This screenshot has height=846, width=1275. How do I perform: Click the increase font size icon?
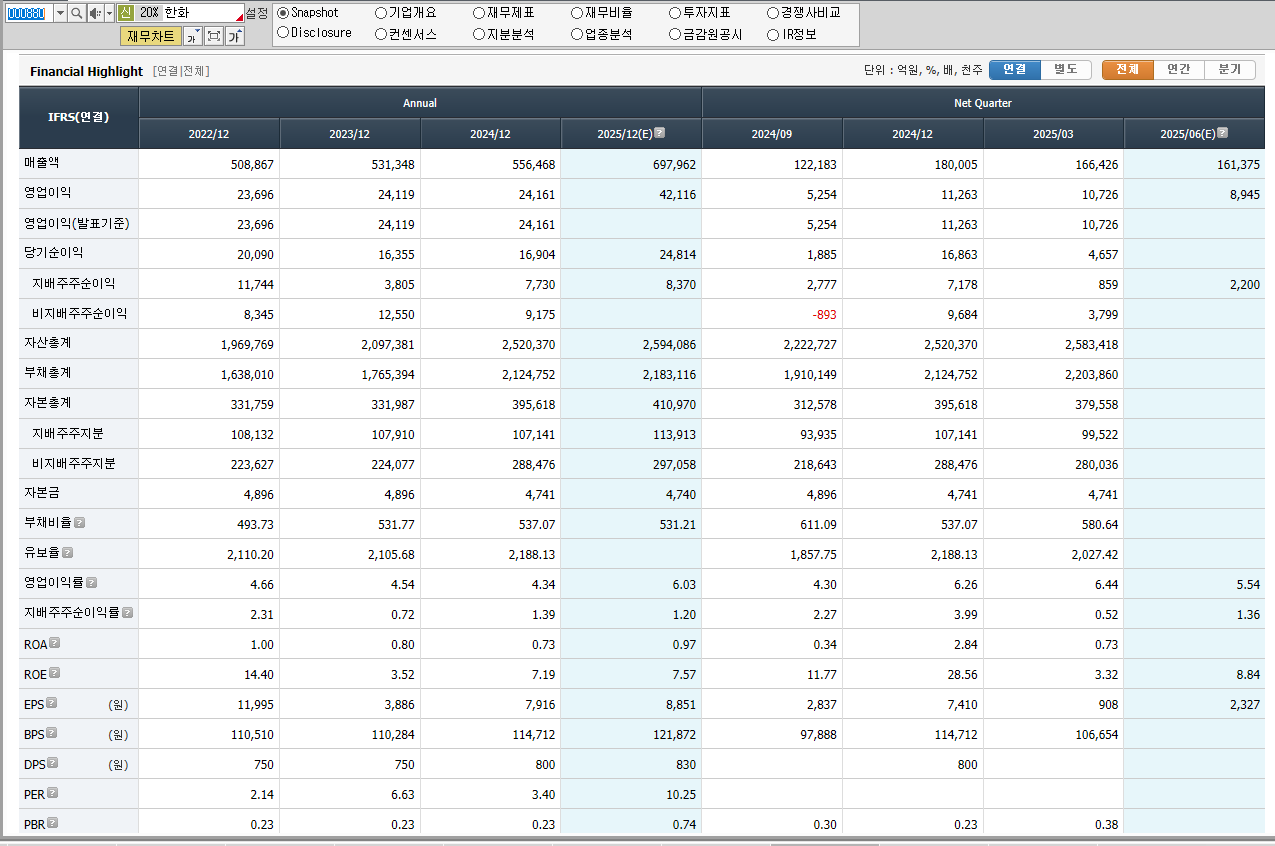click(233, 36)
